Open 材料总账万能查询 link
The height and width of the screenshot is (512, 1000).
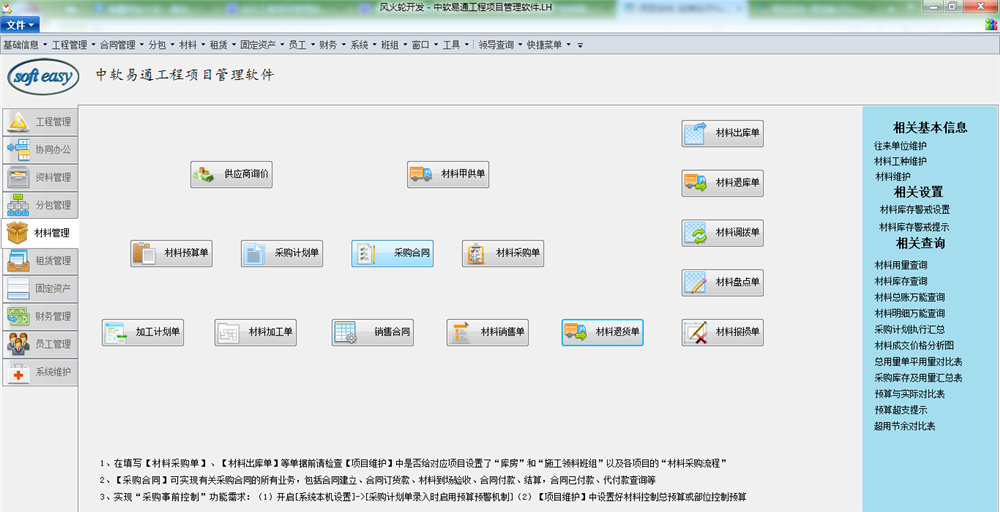pos(909,297)
